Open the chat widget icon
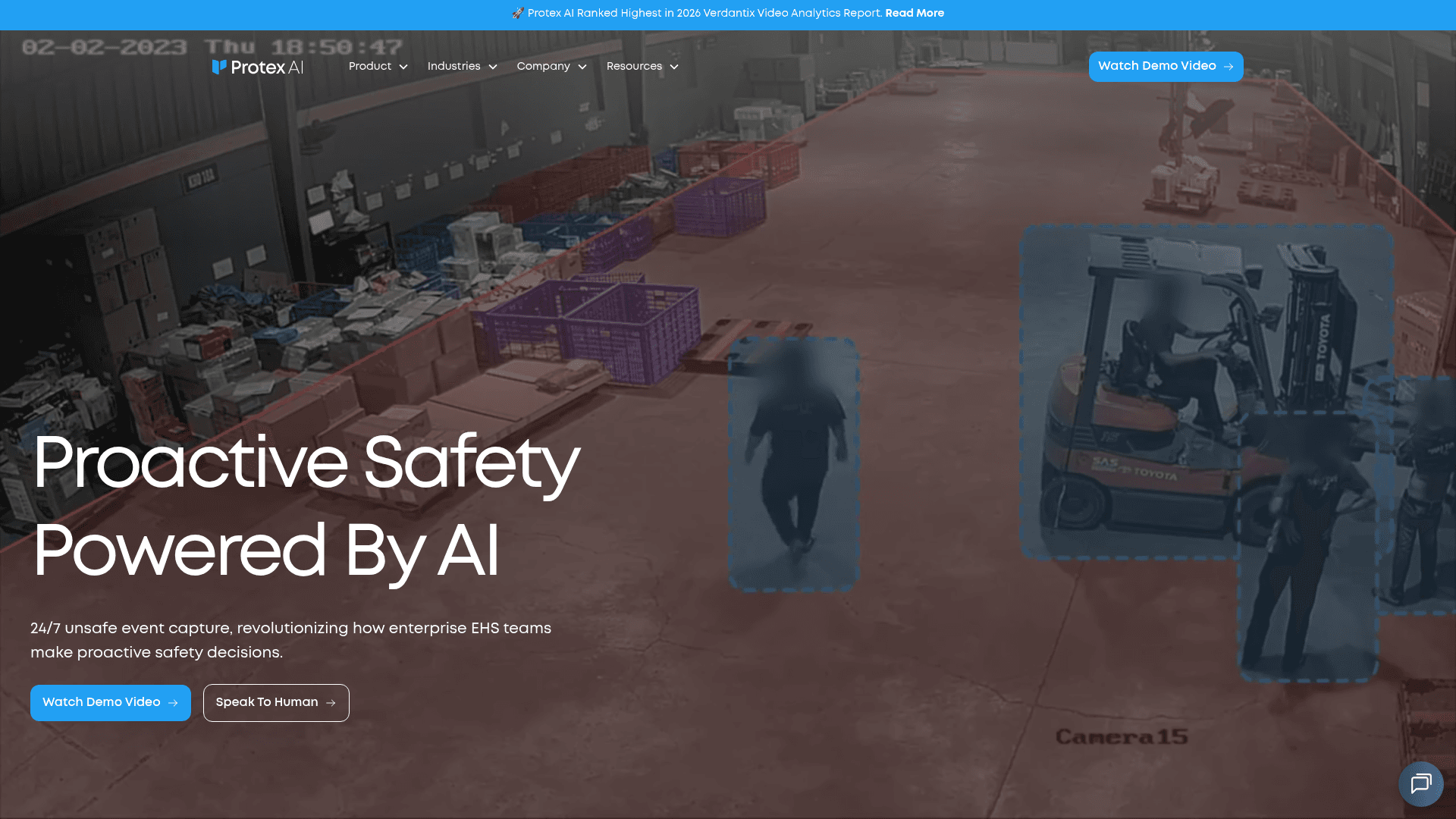Viewport: 1456px width, 819px height. click(1420, 783)
